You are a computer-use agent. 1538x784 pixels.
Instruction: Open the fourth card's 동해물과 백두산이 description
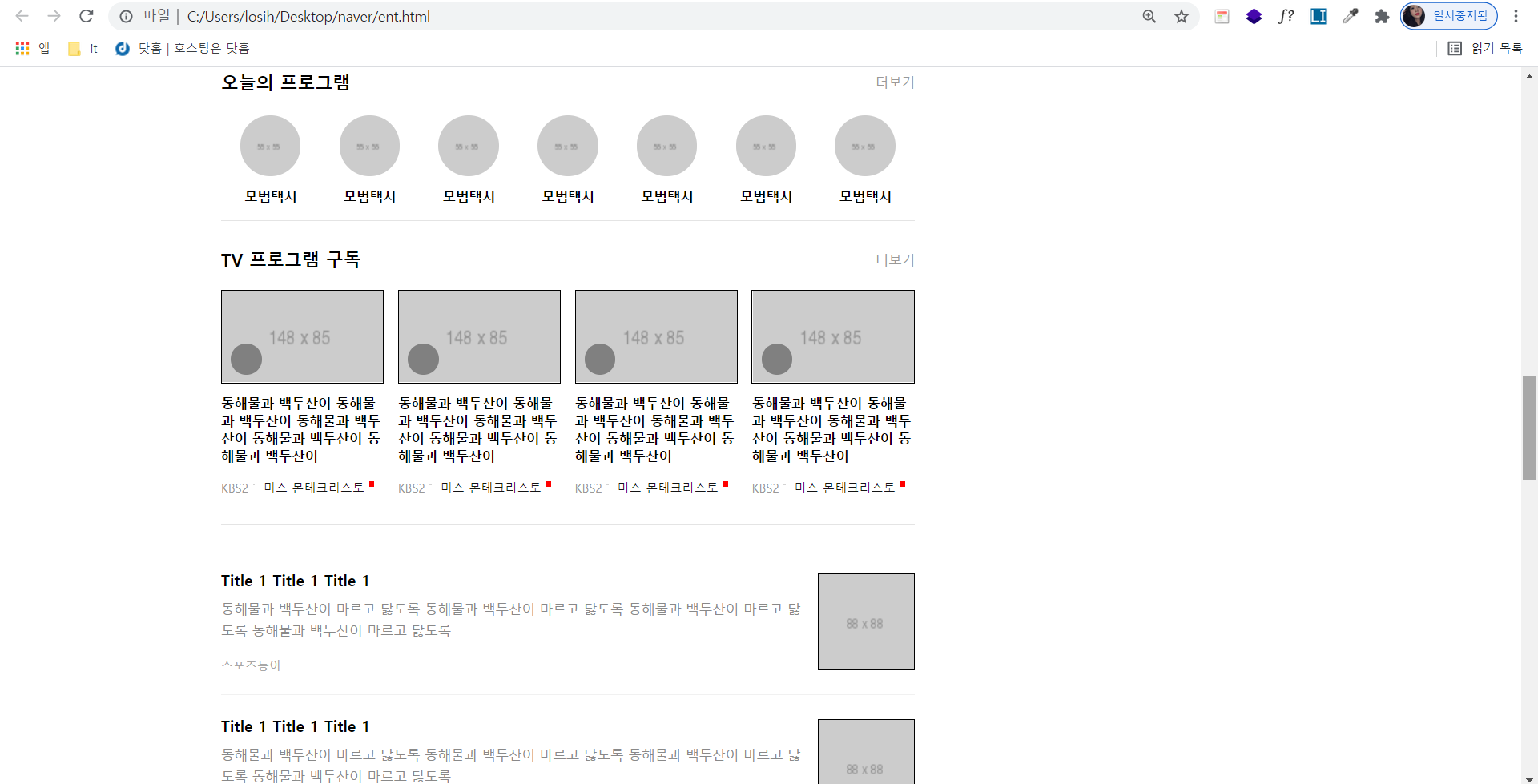[831, 429]
